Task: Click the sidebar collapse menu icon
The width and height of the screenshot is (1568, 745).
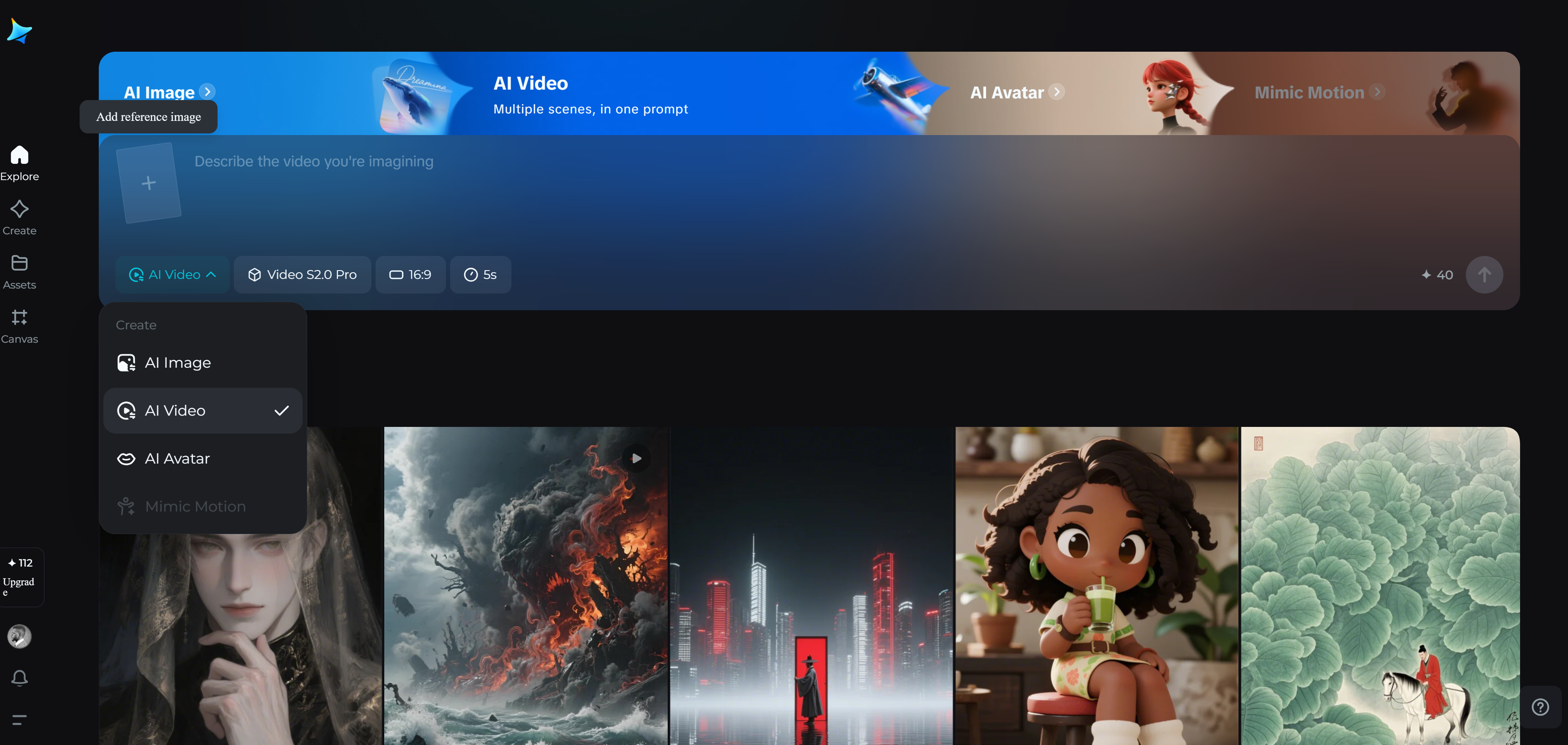Action: tap(20, 720)
